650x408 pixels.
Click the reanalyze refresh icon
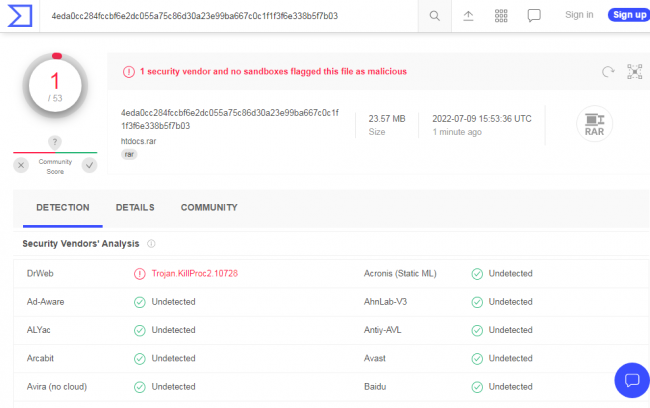(608, 72)
